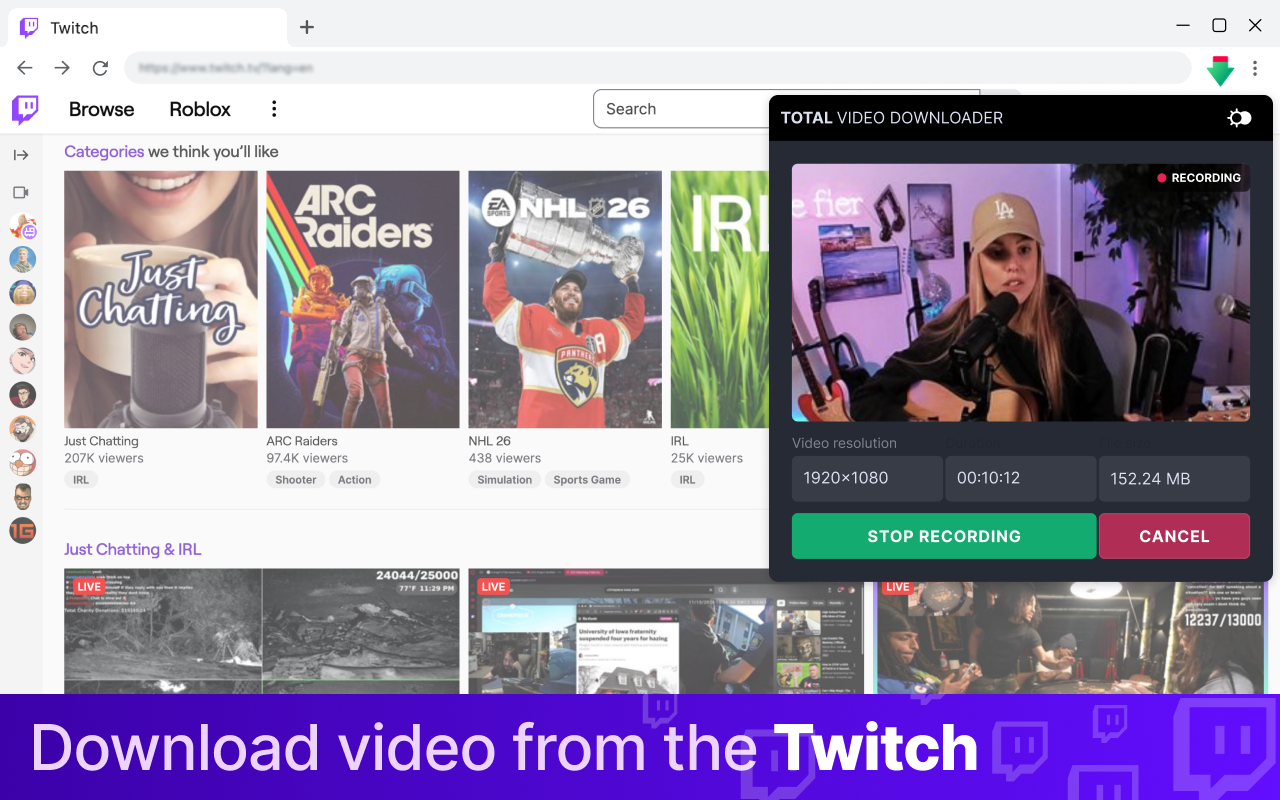Open the Just Chatting & IRL heading link
The image size is (1280, 800).
pyautogui.click(x=133, y=549)
